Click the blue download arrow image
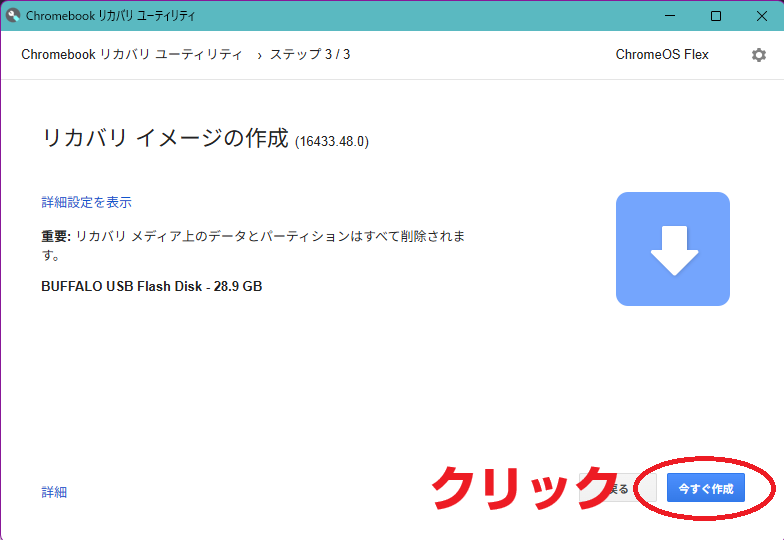Image resolution: width=784 pixels, height=540 pixels. [x=672, y=249]
